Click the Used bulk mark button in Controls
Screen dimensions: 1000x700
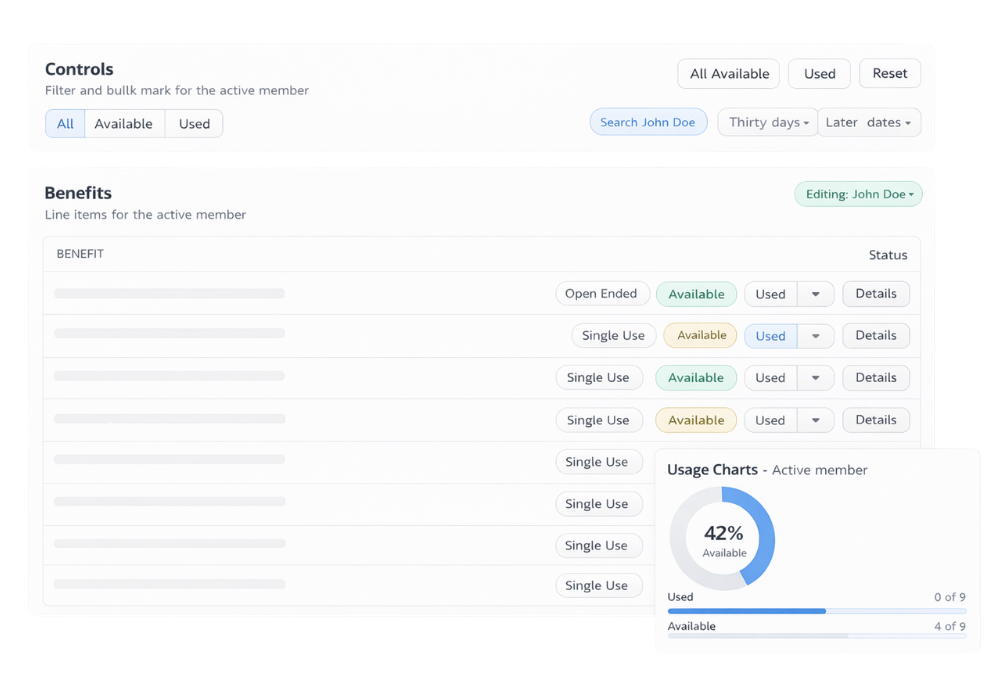[x=819, y=73]
